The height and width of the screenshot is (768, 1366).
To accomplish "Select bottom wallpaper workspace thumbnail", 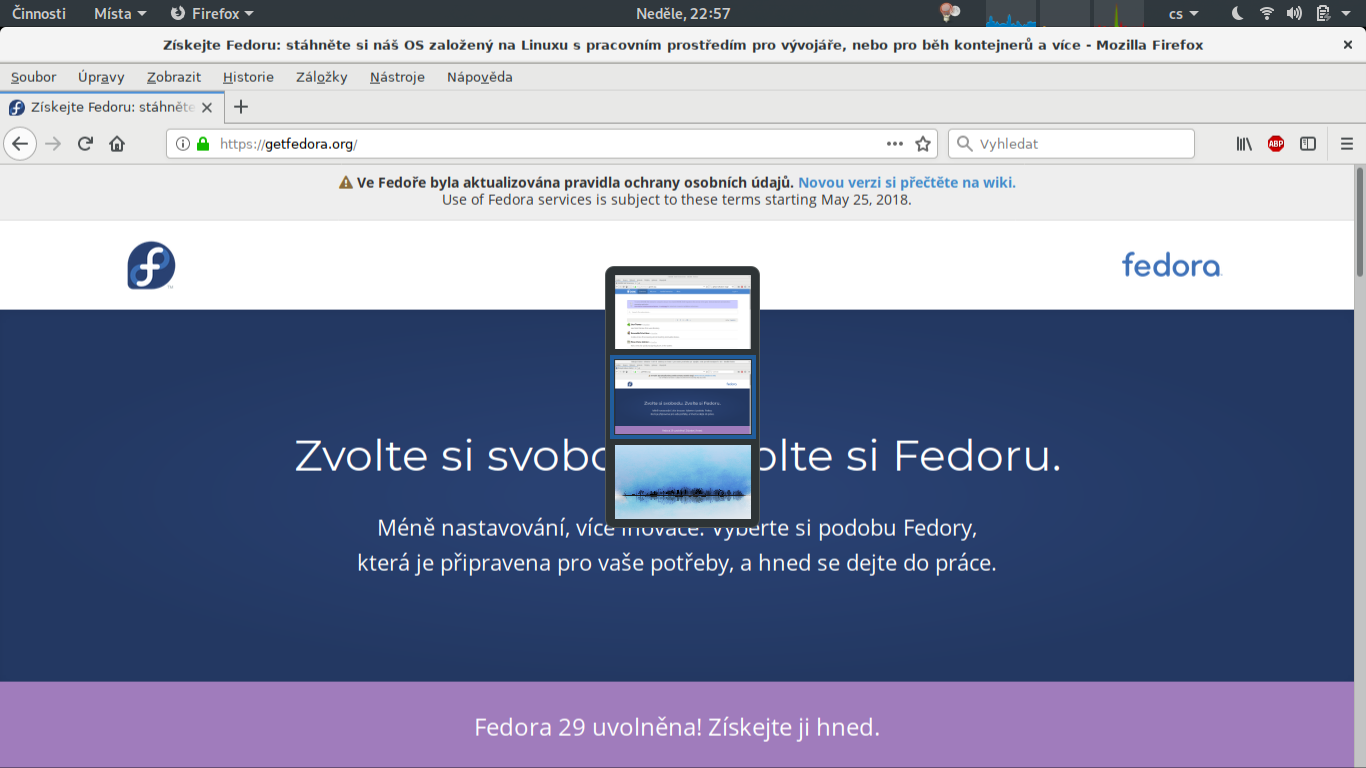I will 682,482.
